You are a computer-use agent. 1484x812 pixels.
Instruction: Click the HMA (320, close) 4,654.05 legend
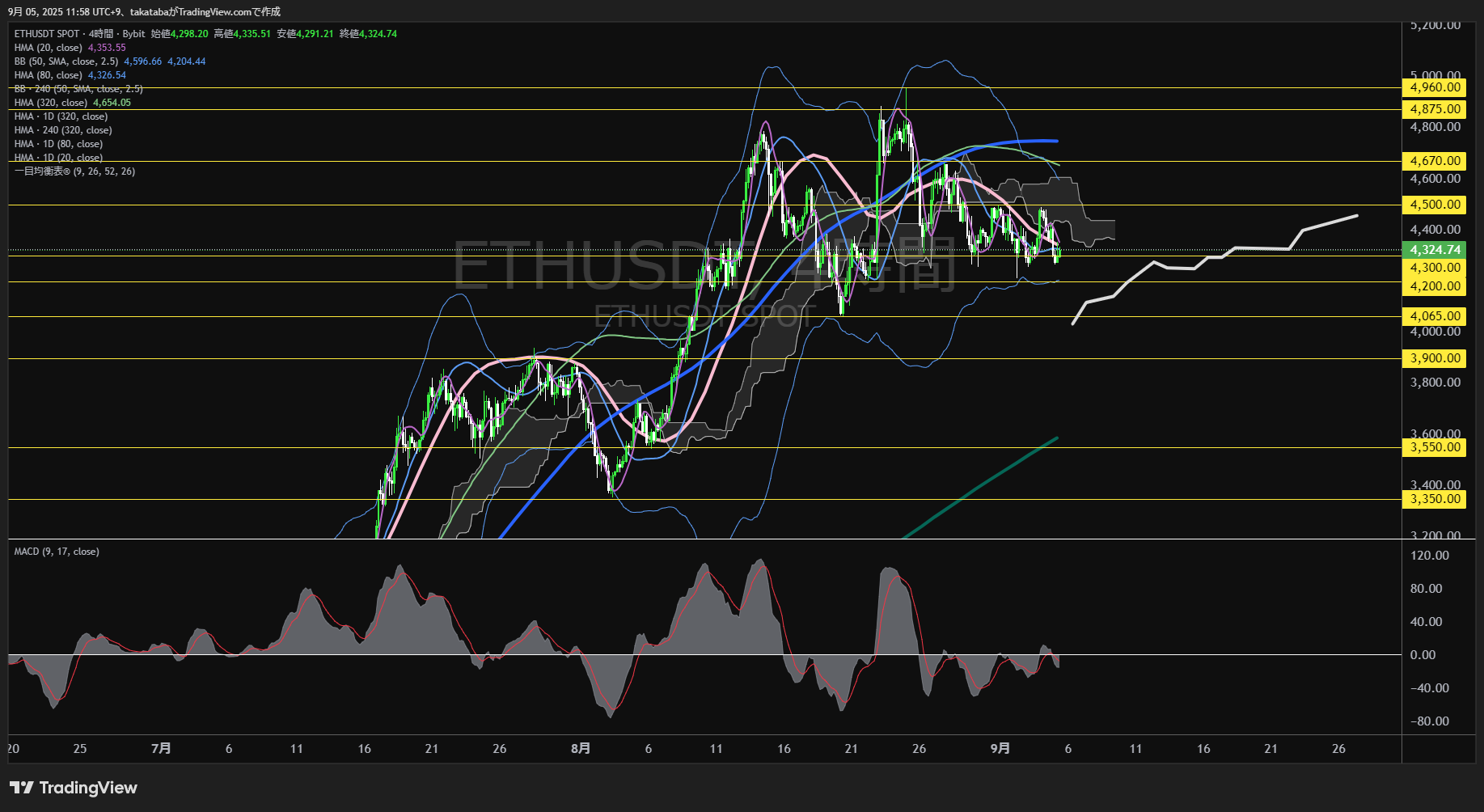[73, 103]
